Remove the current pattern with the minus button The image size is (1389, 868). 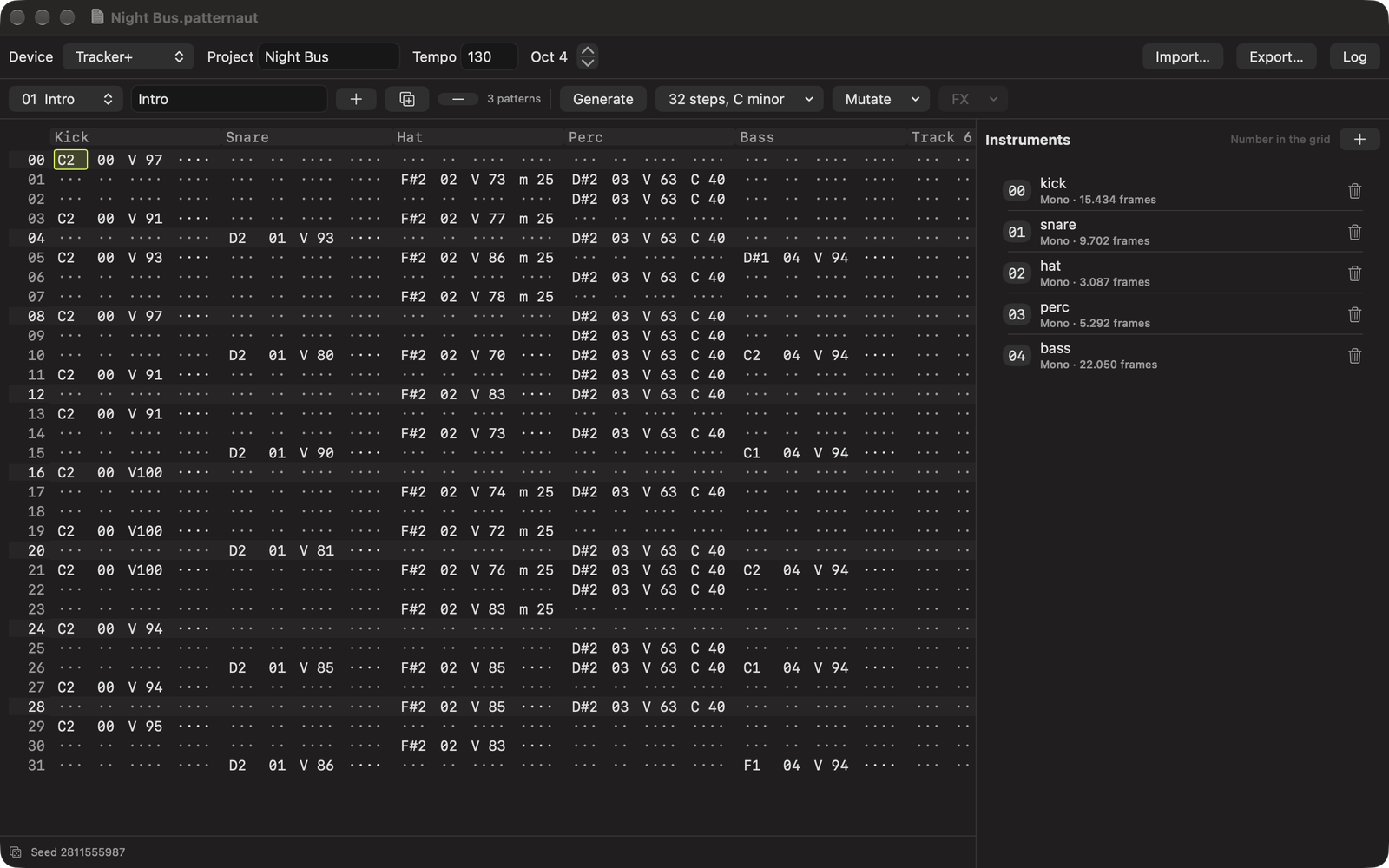[x=458, y=99]
